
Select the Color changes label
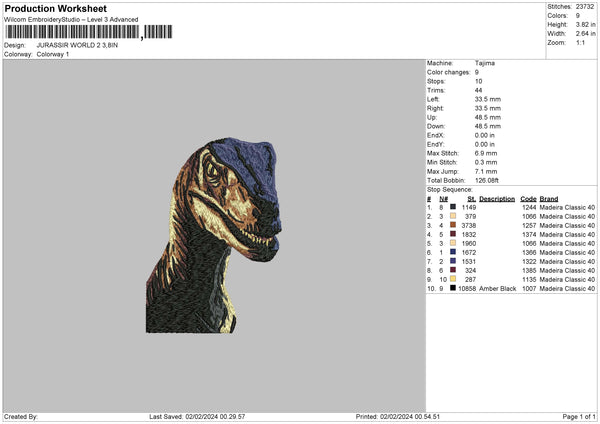tap(448, 72)
